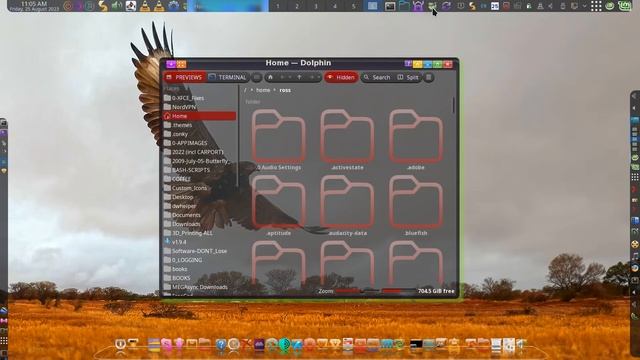Click the yellow S icon in top panel left
The image size is (640, 360).
coord(102,6)
